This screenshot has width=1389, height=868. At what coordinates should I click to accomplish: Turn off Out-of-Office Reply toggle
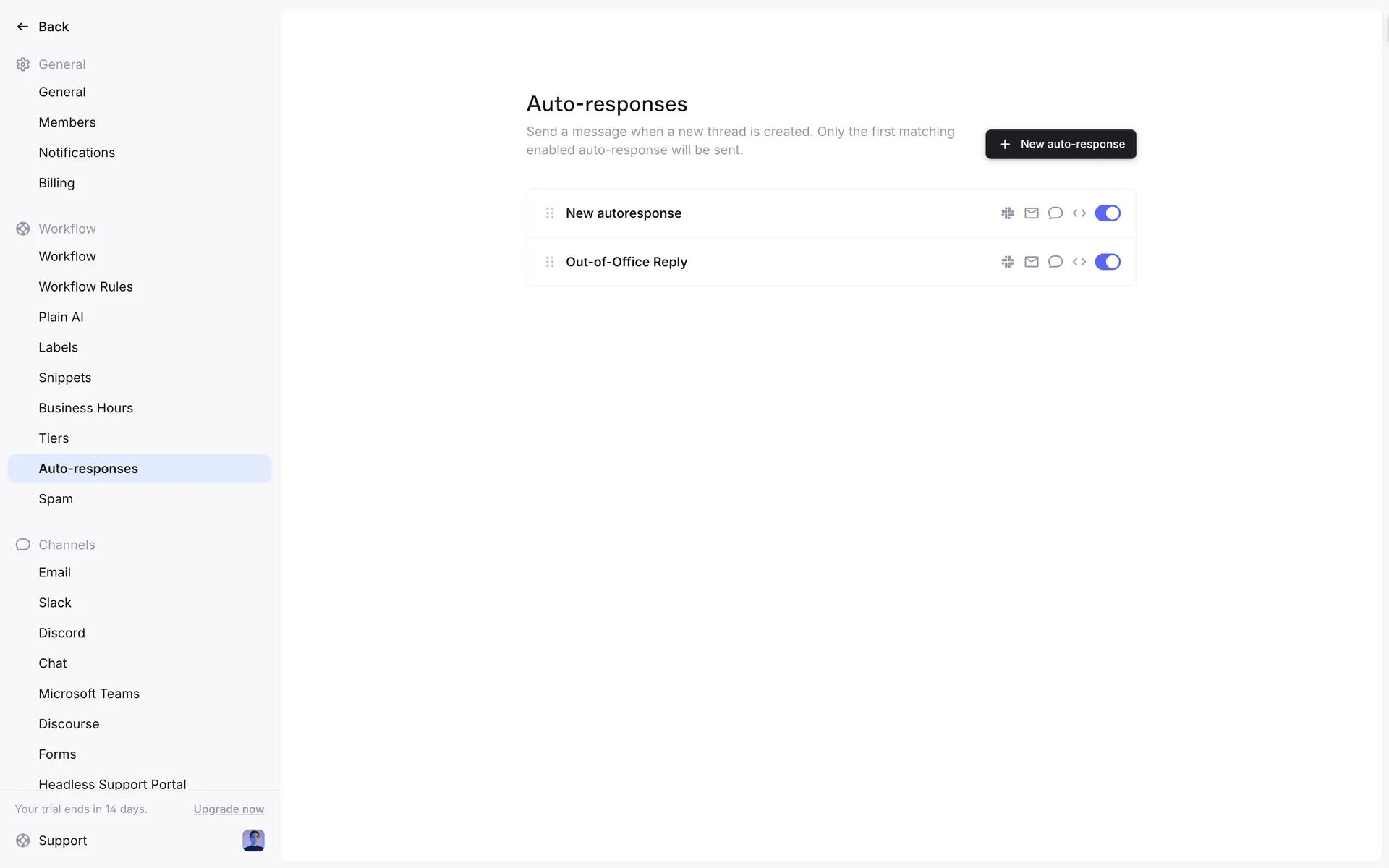pyautogui.click(x=1108, y=262)
